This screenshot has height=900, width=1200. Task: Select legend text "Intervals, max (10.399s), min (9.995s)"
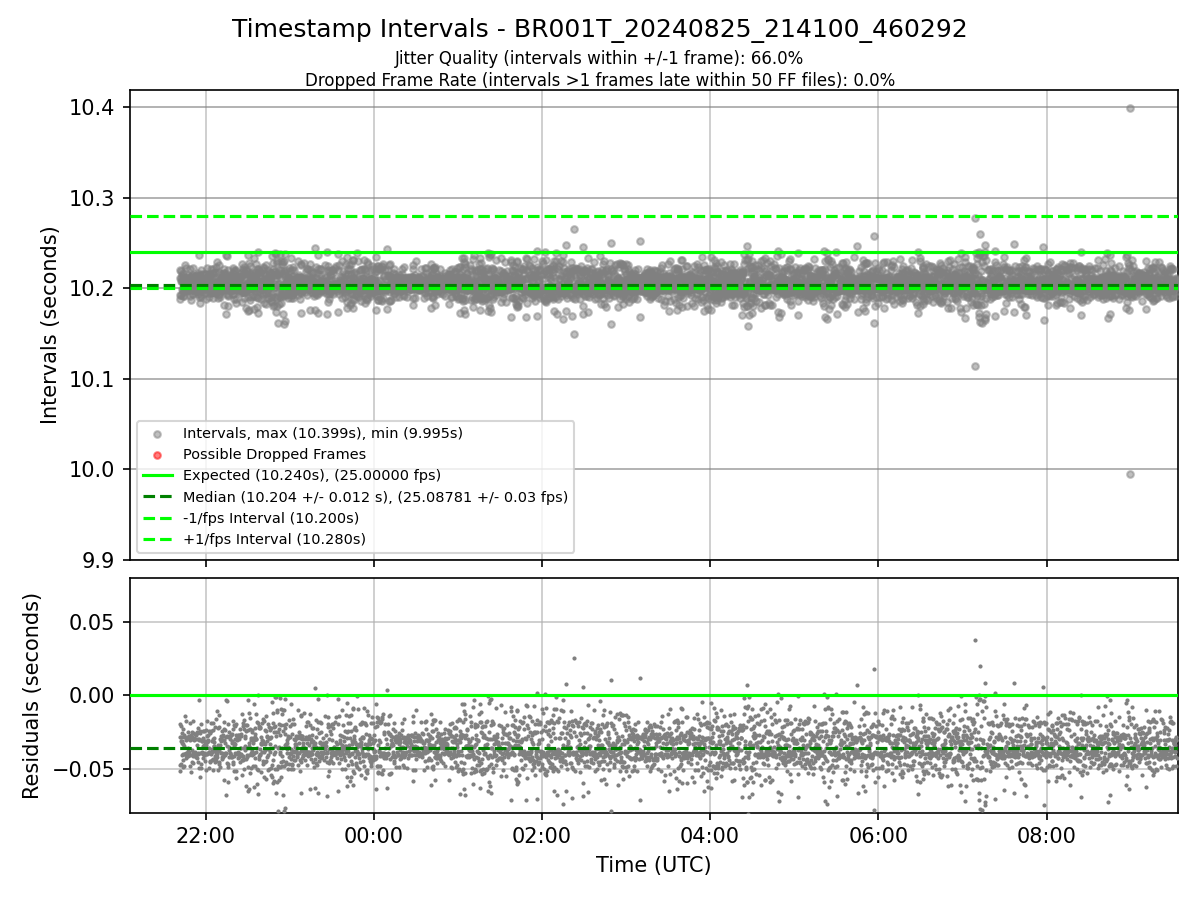coord(322,434)
